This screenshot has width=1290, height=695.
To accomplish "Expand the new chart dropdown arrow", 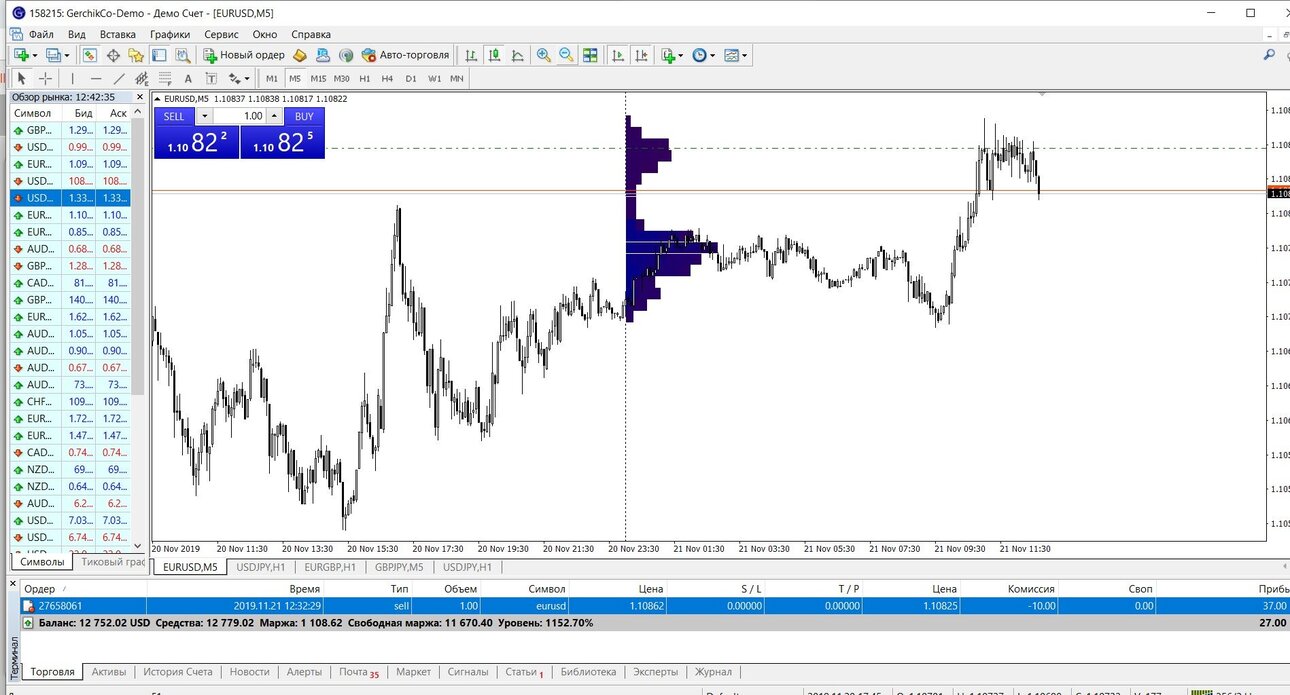I will (35, 55).
